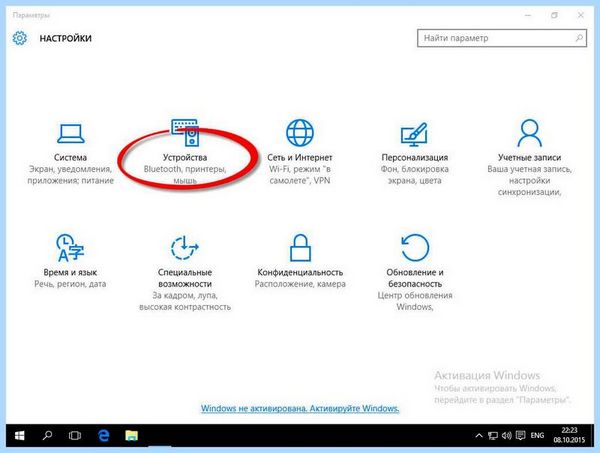Maximize the Параметры window
The image size is (600, 453).
[x=554, y=15]
